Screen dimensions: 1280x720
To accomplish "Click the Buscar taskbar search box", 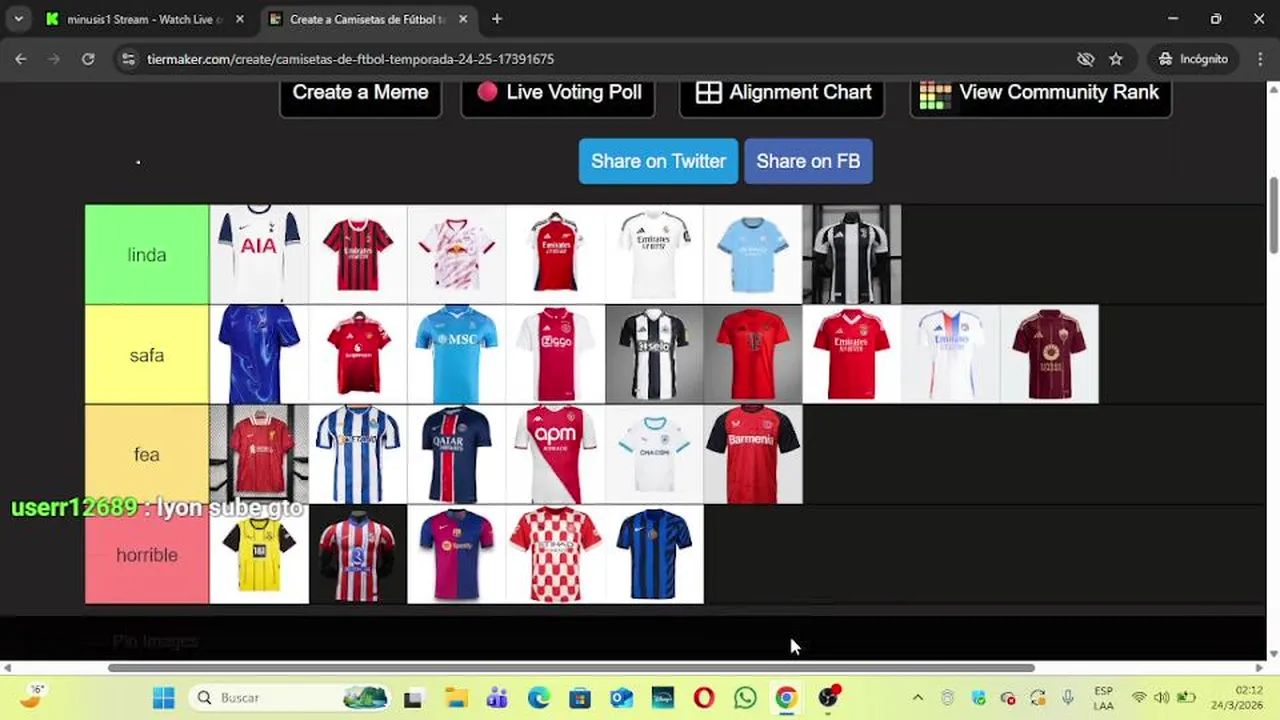I will (290, 698).
